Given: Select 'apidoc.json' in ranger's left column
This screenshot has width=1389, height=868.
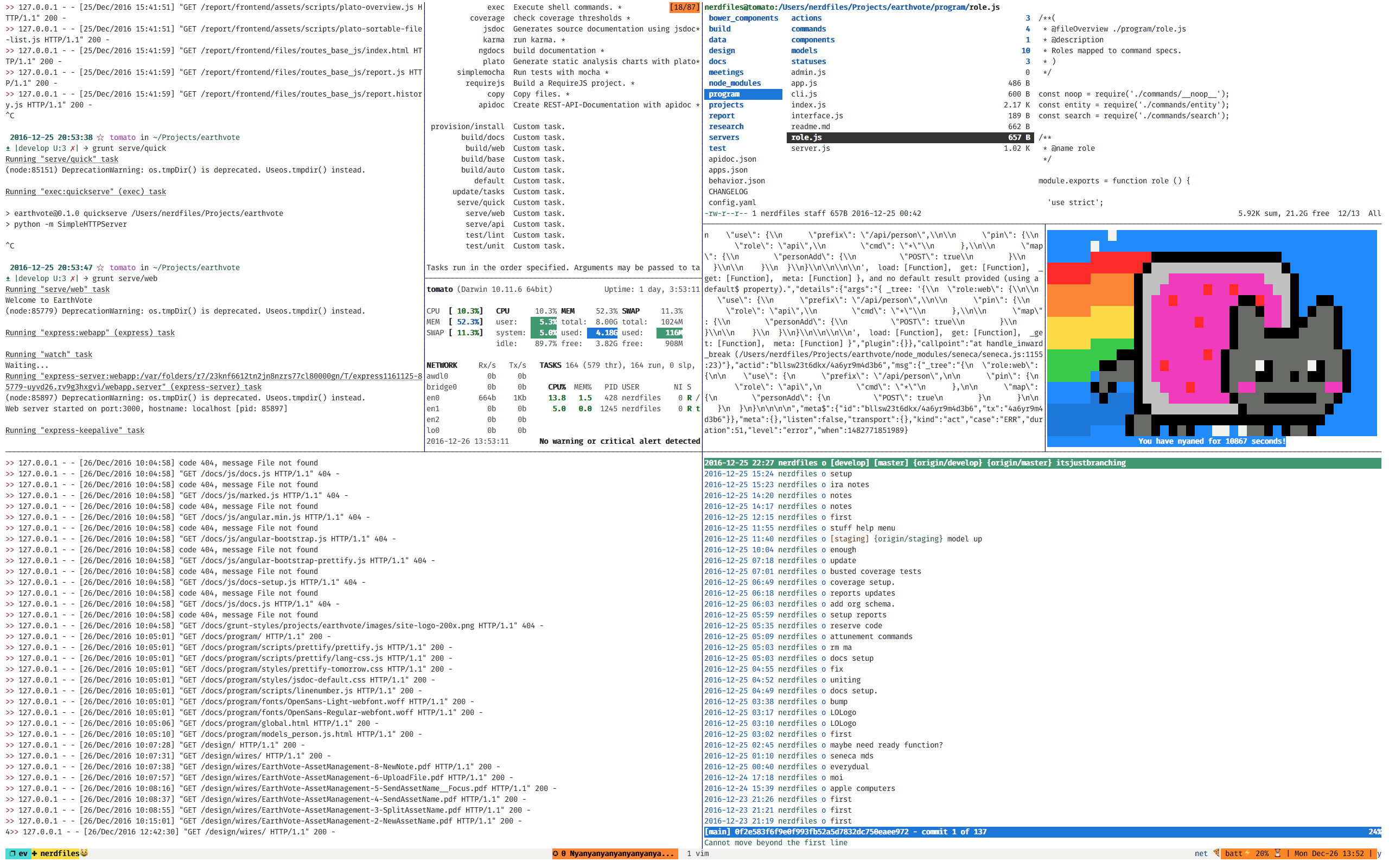Looking at the screenshot, I should (732, 159).
